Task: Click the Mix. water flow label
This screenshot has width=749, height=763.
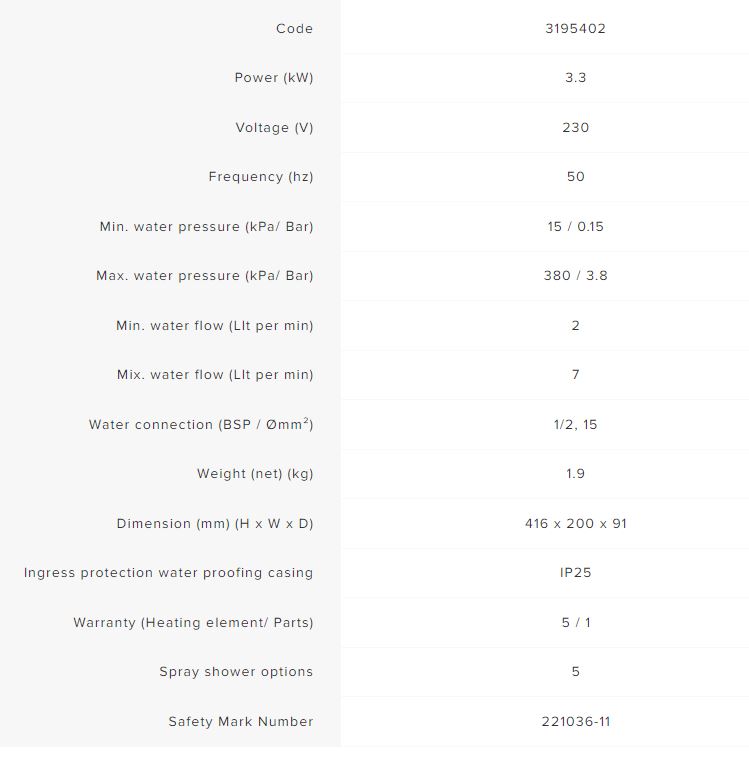Action: [x=215, y=375]
